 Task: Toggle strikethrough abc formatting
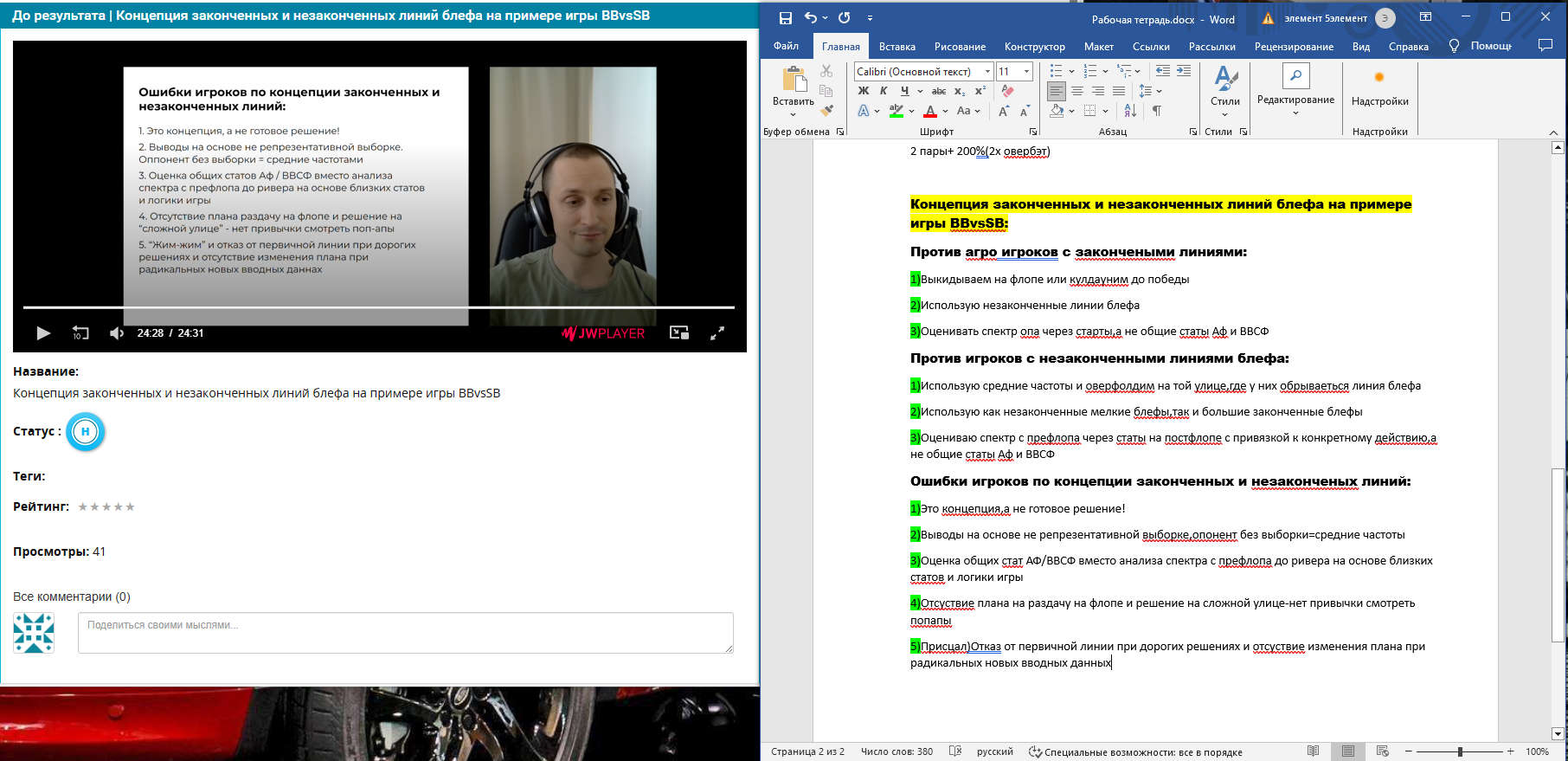939,91
